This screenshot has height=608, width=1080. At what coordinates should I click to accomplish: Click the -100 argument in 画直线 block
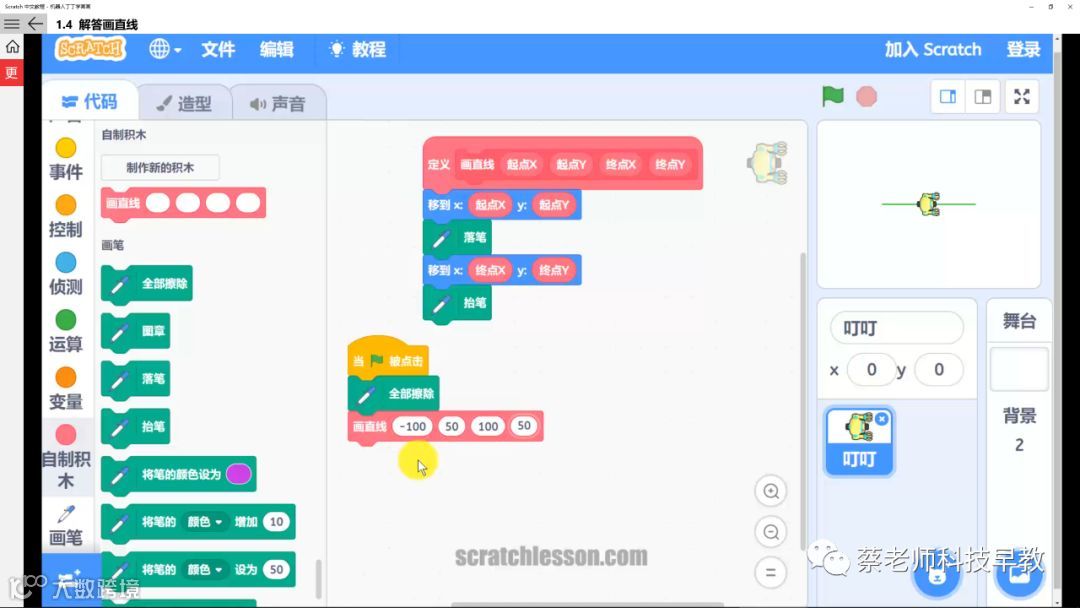point(413,426)
